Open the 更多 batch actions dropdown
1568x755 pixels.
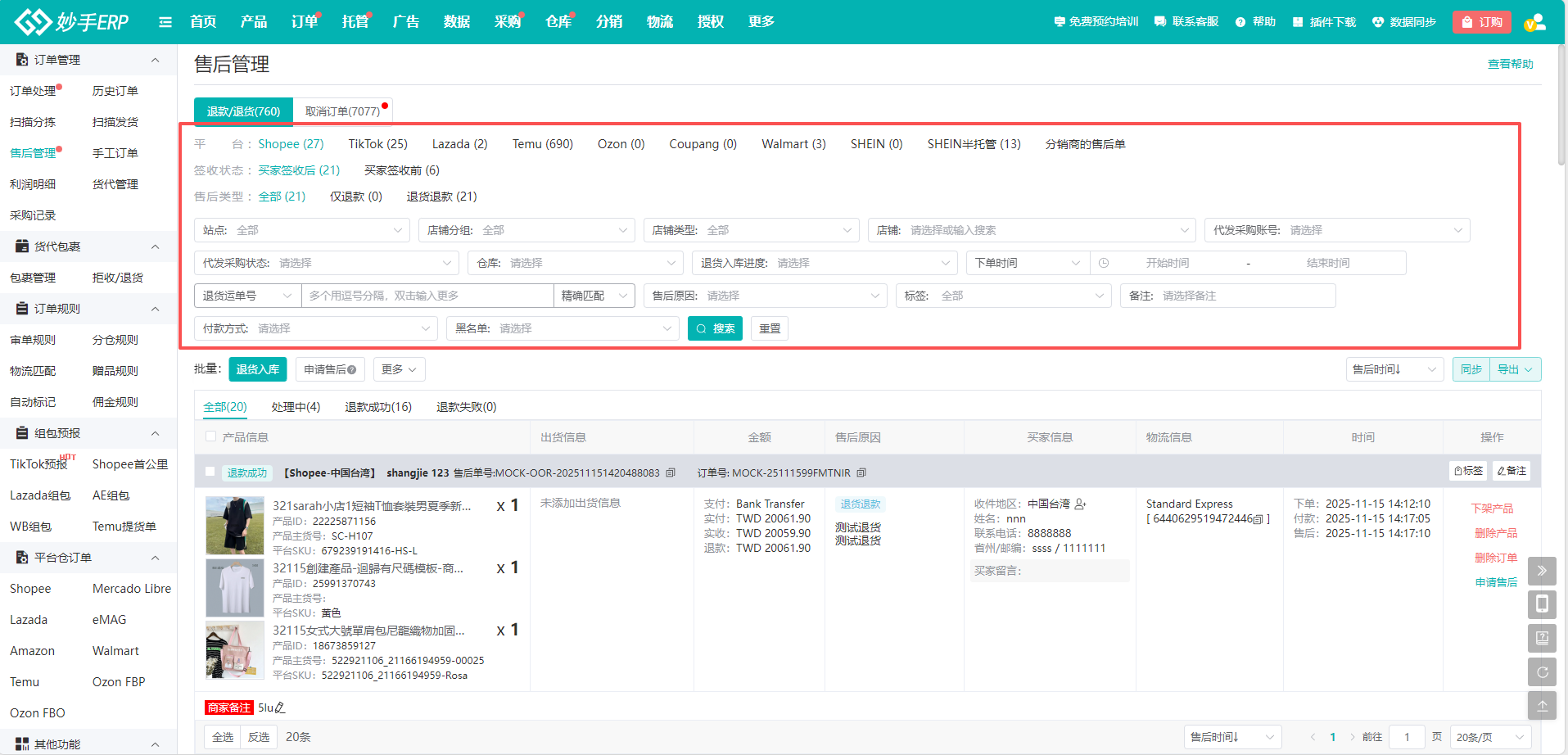click(399, 369)
